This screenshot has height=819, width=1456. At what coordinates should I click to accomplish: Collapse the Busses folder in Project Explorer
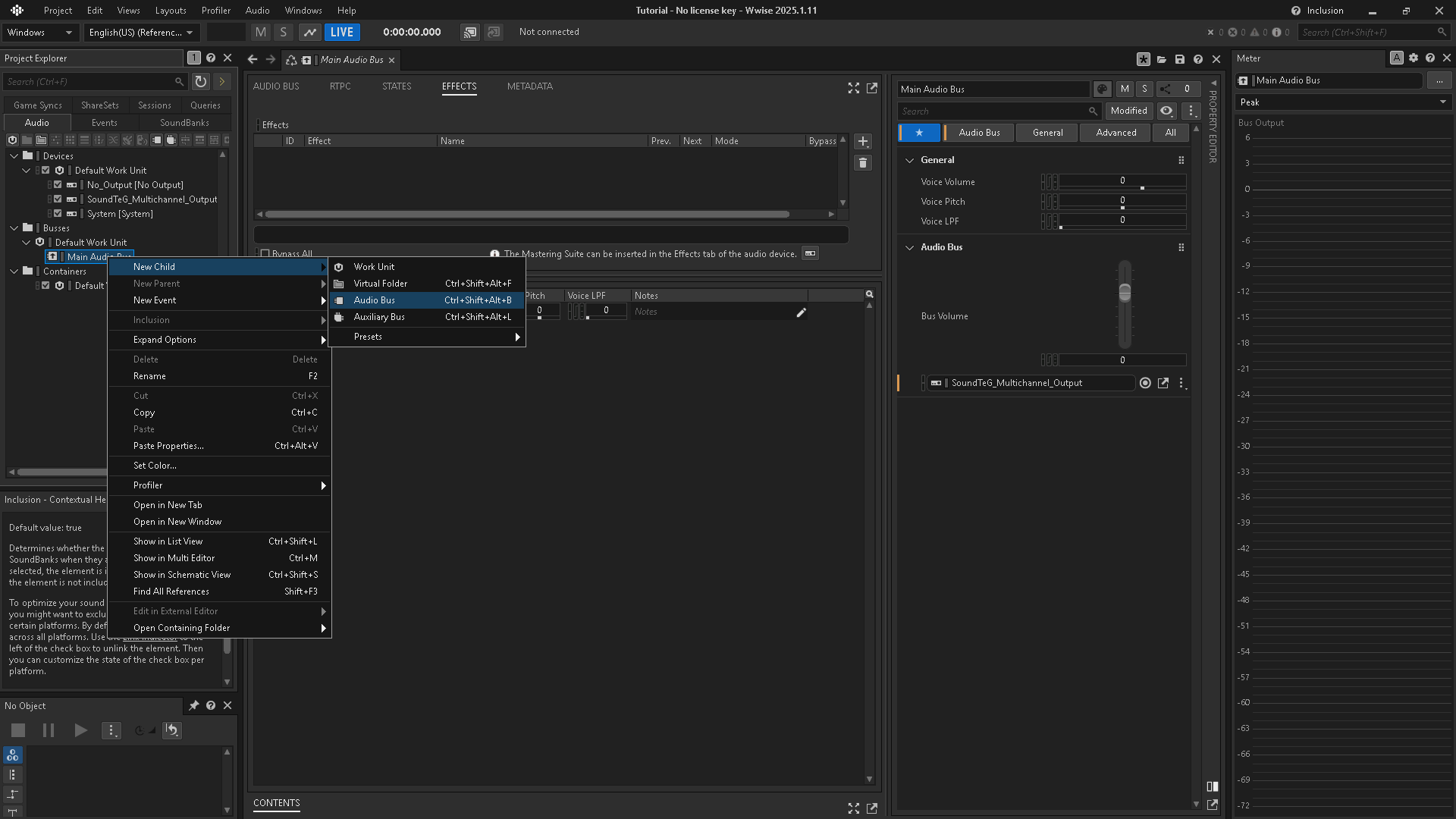[14, 228]
